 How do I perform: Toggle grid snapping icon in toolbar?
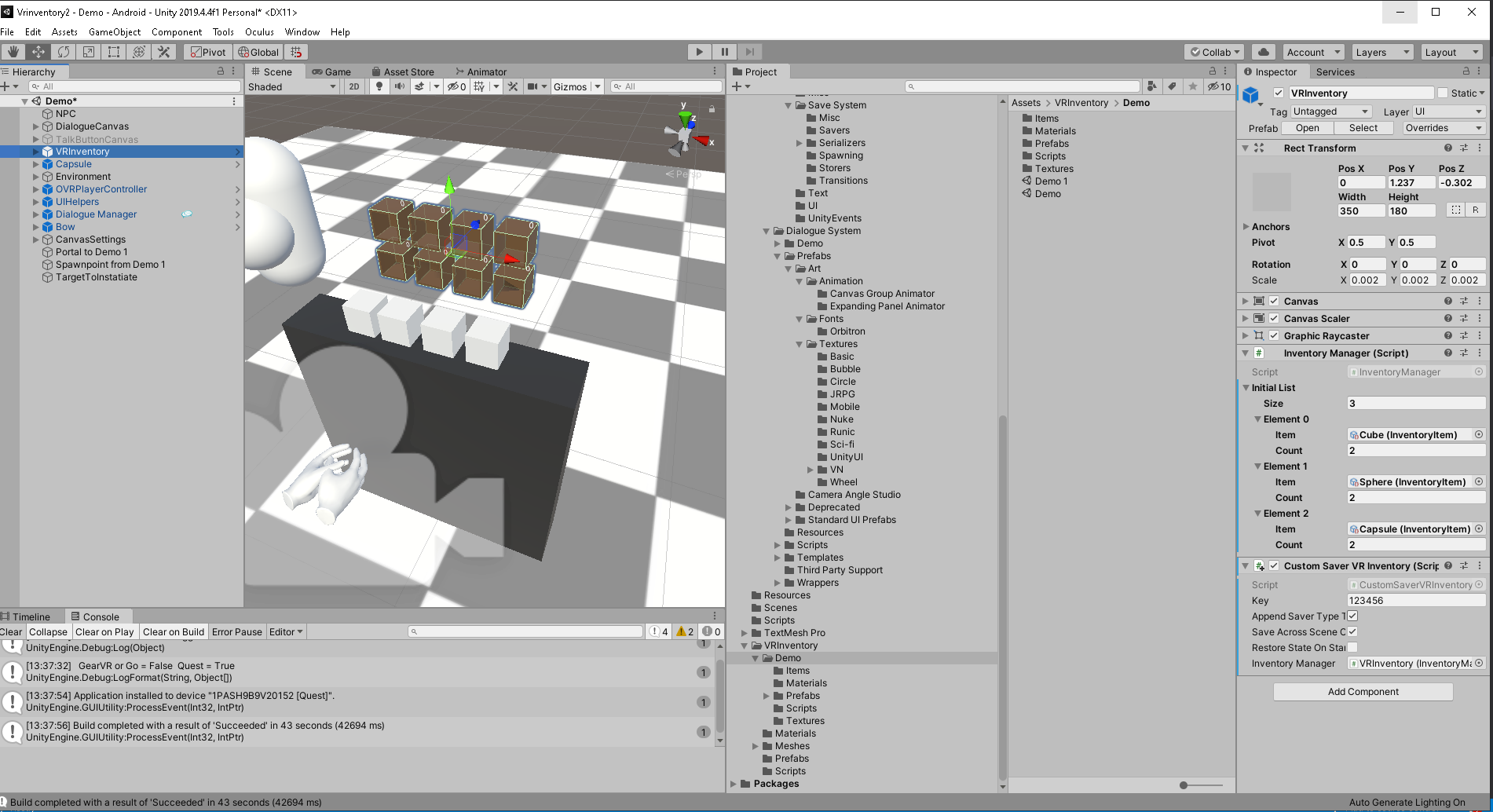[x=296, y=52]
